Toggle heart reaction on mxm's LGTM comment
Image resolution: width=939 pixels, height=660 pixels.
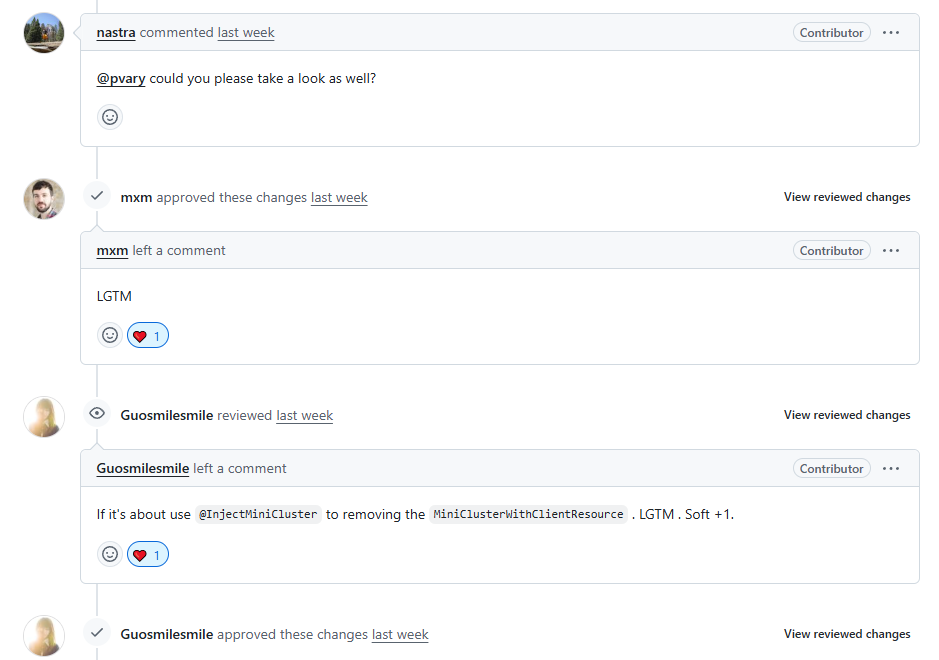pos(148,335)
